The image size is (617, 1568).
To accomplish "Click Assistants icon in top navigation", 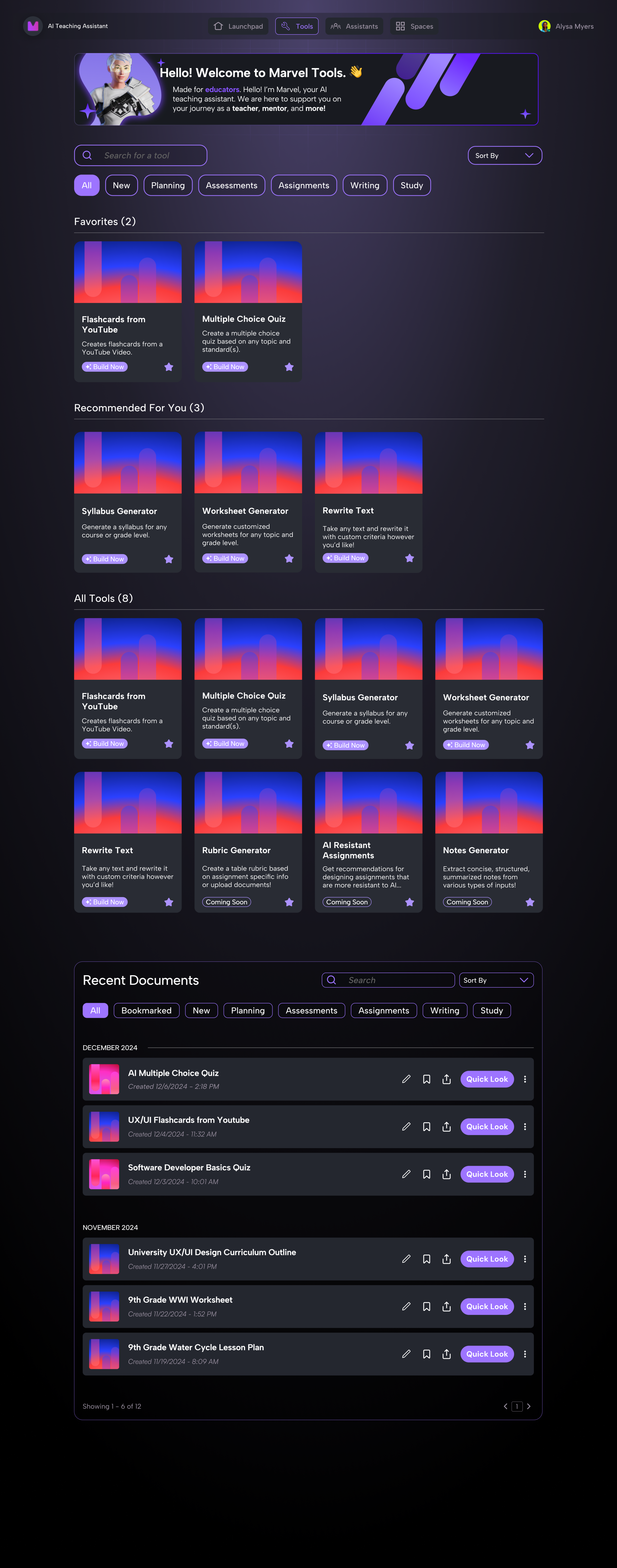I will click(x=336, y=26).
